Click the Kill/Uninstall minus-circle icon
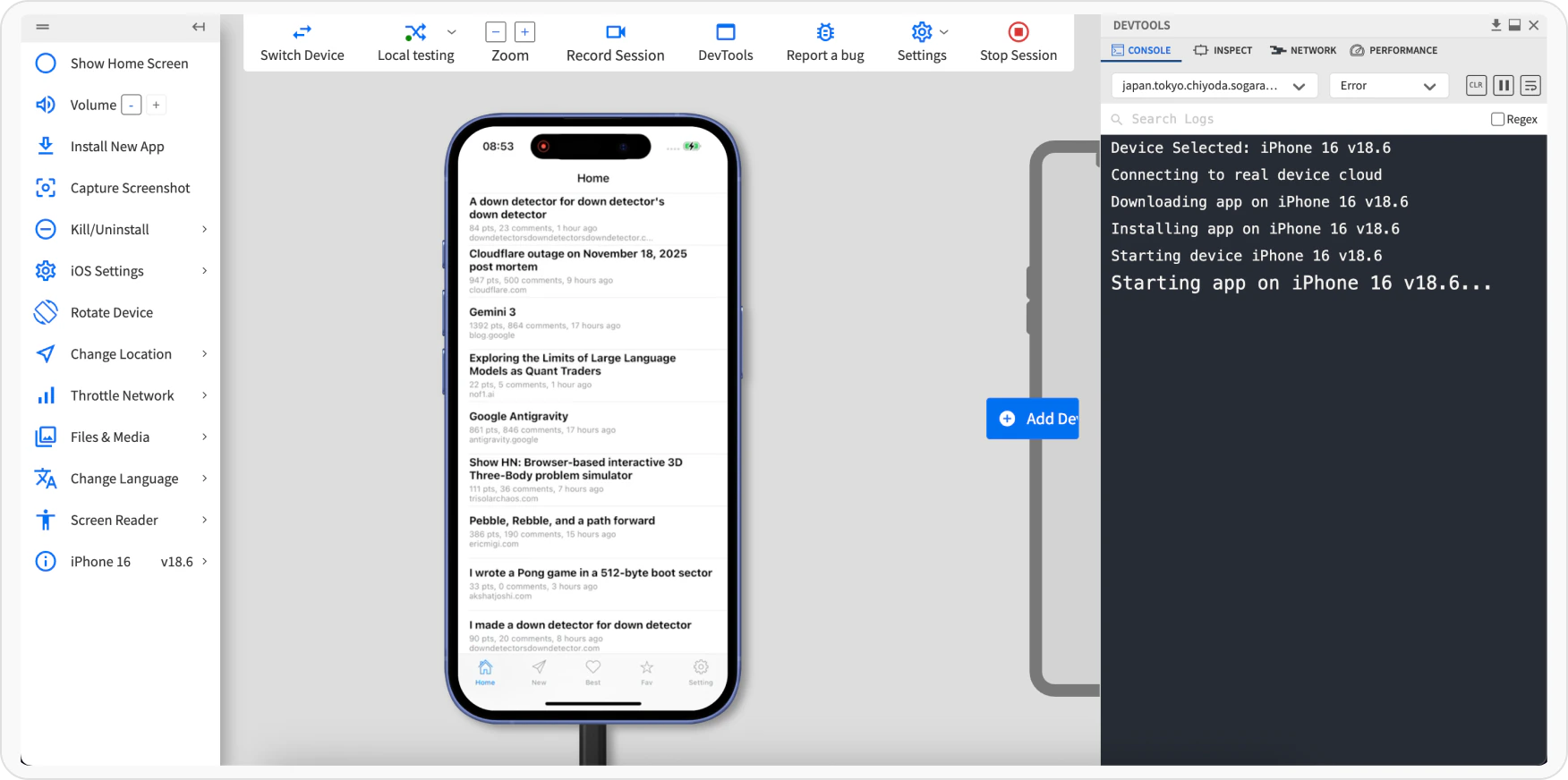This screenshot has height=780, width=1568. (46, 229)
